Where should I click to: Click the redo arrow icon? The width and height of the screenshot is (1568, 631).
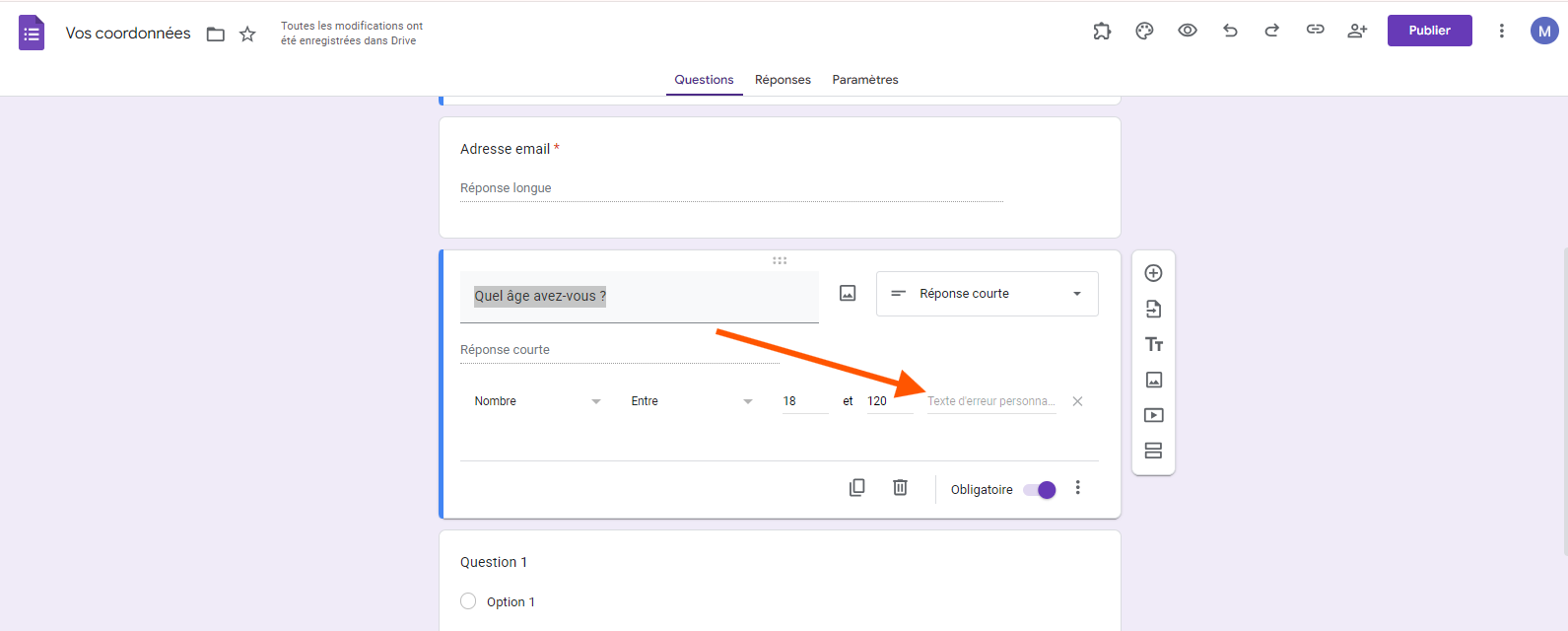tap(1272, 31)
